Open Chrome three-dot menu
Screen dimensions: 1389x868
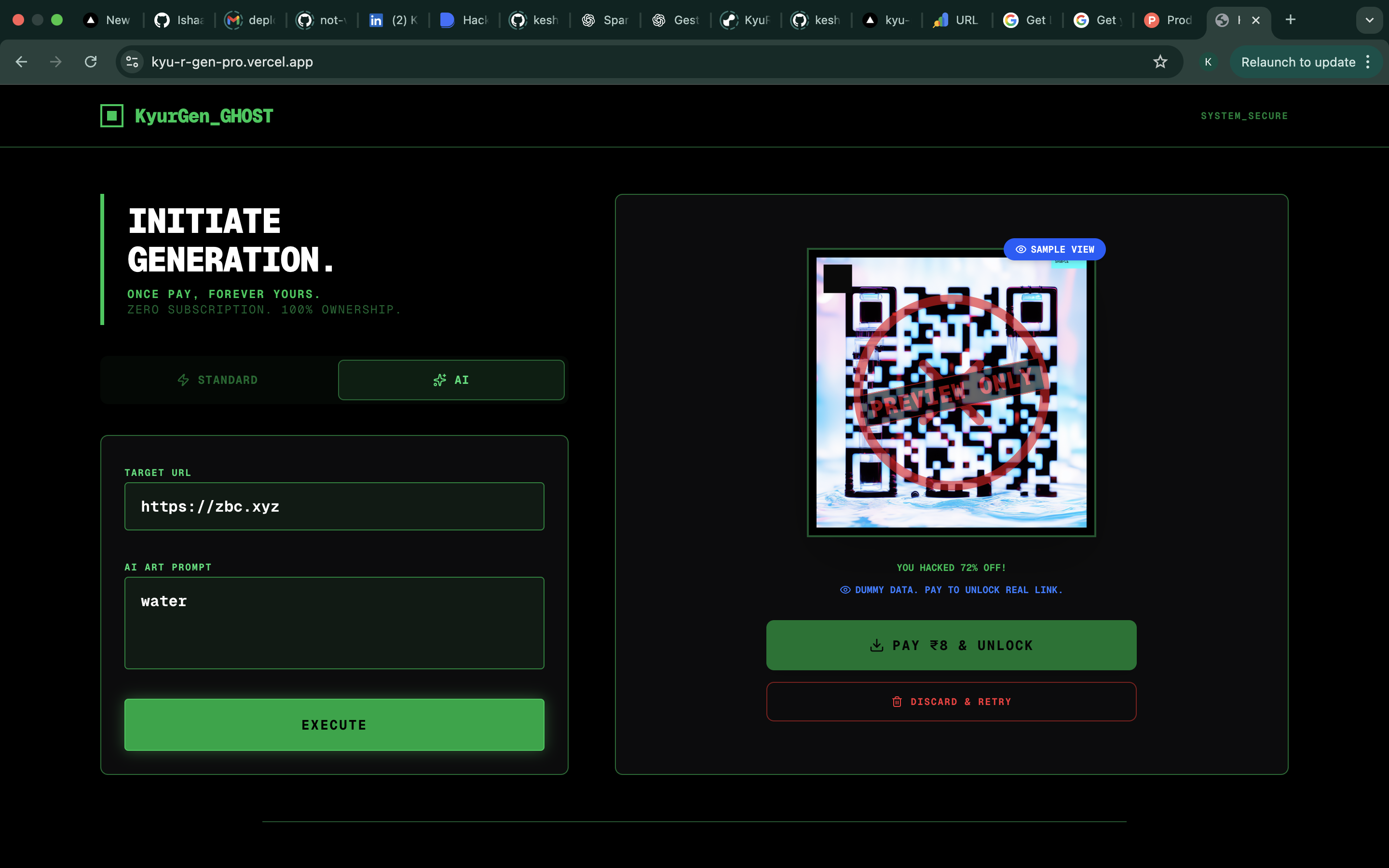tap(1368, 62)
